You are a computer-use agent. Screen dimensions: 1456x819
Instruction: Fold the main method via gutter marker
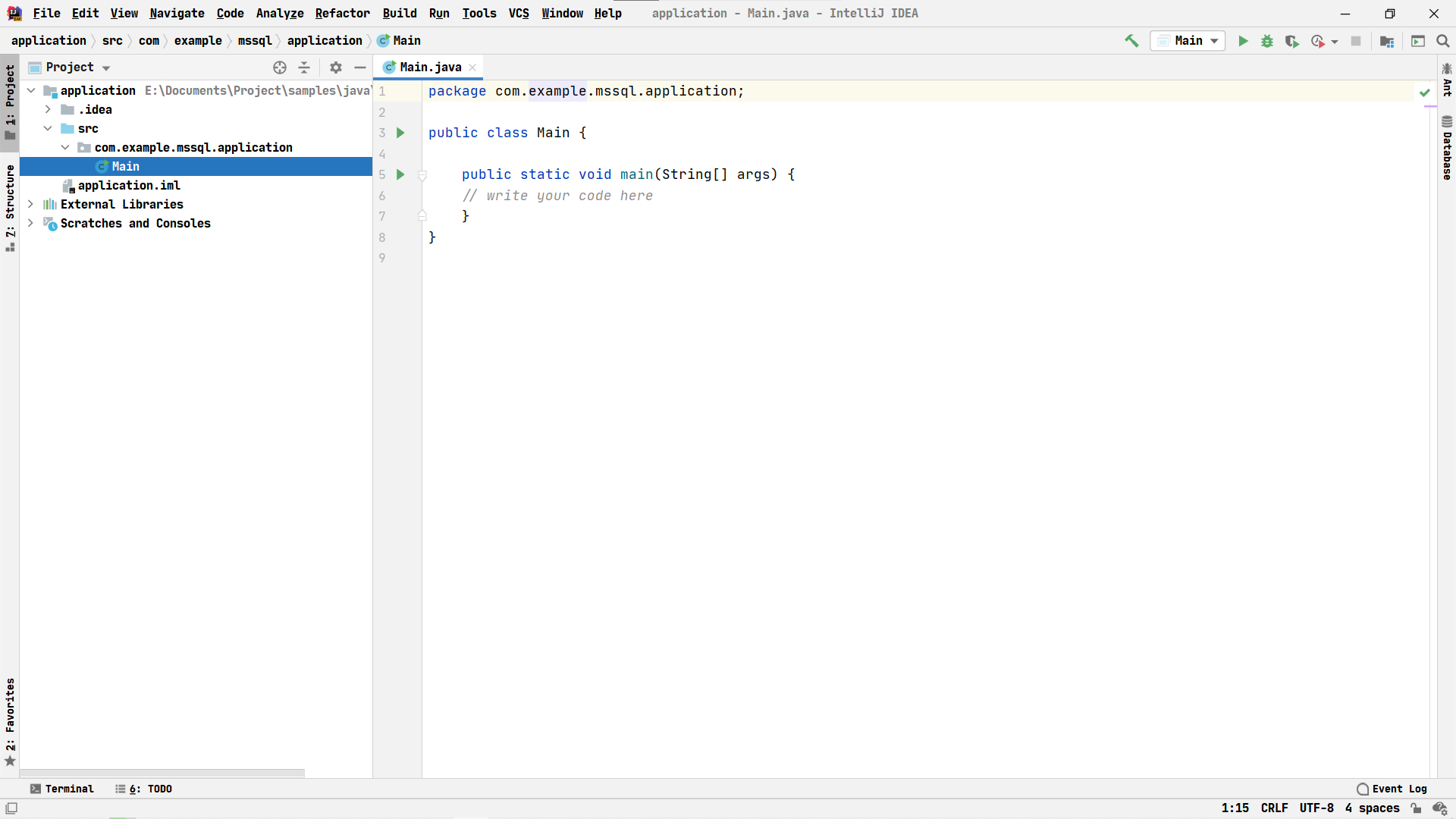coord(422,175)
